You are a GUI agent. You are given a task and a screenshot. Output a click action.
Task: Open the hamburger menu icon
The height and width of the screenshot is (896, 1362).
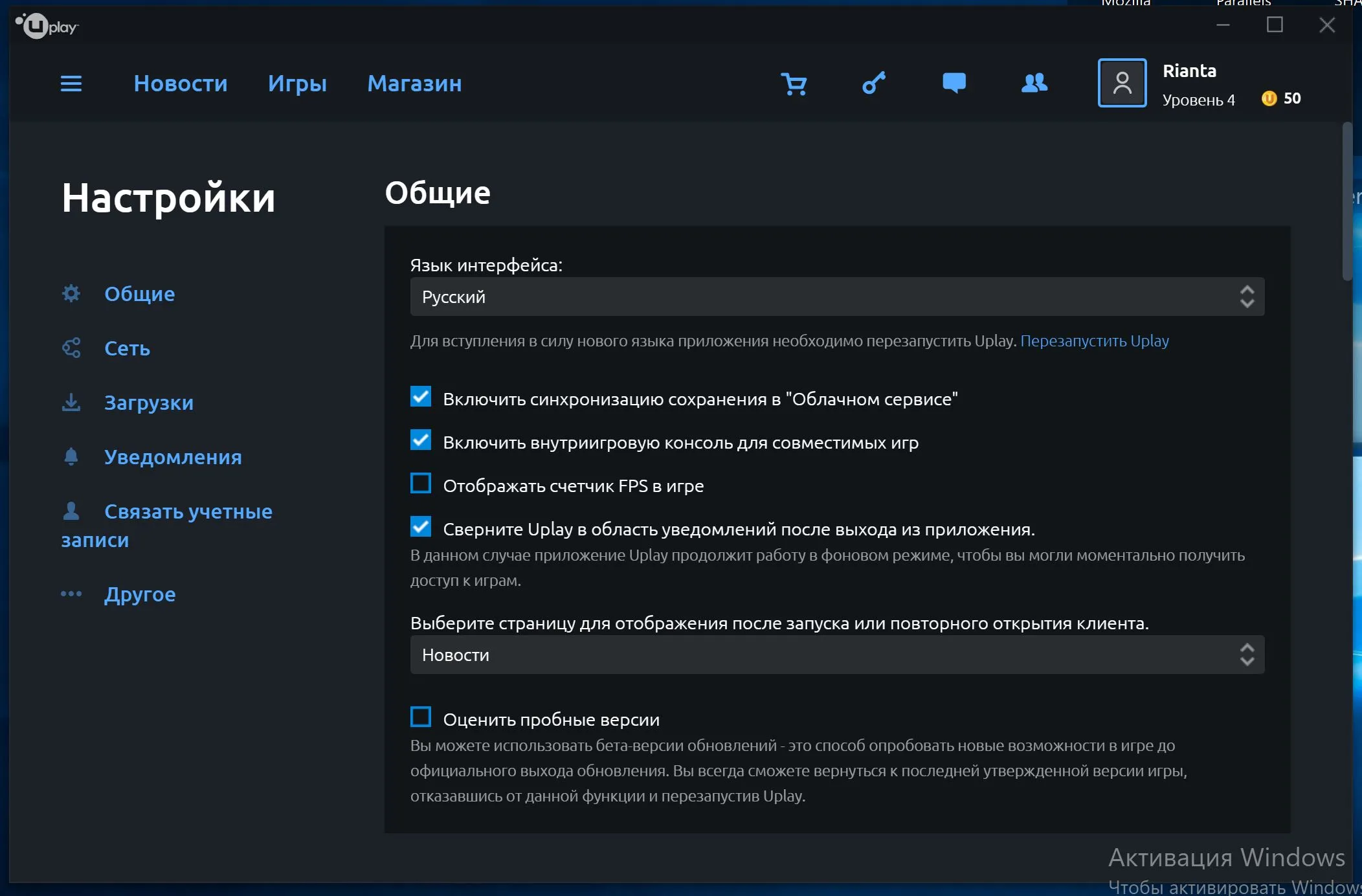click(x=71, y=84)
